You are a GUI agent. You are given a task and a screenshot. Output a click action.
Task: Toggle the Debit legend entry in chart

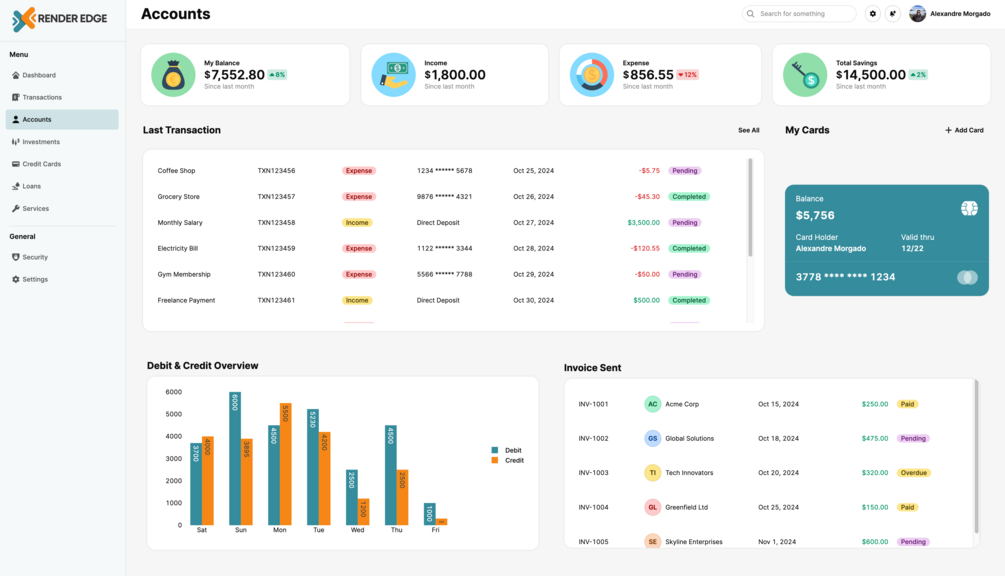[x=506, y=450]
